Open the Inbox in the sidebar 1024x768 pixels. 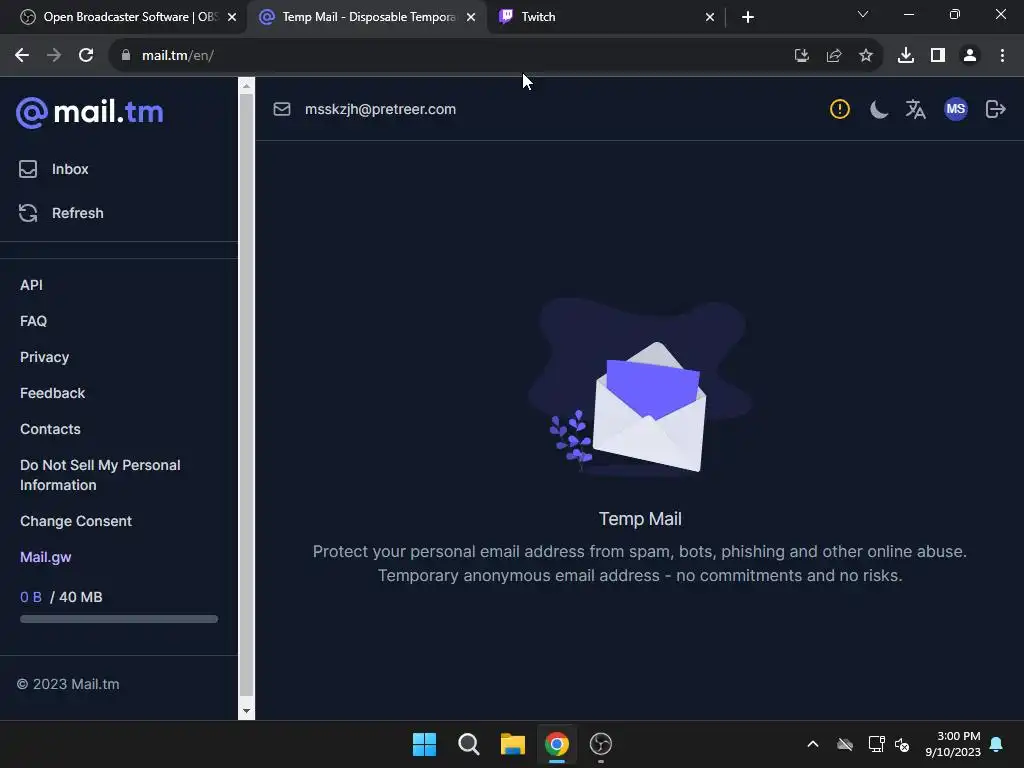coord(70,169)
